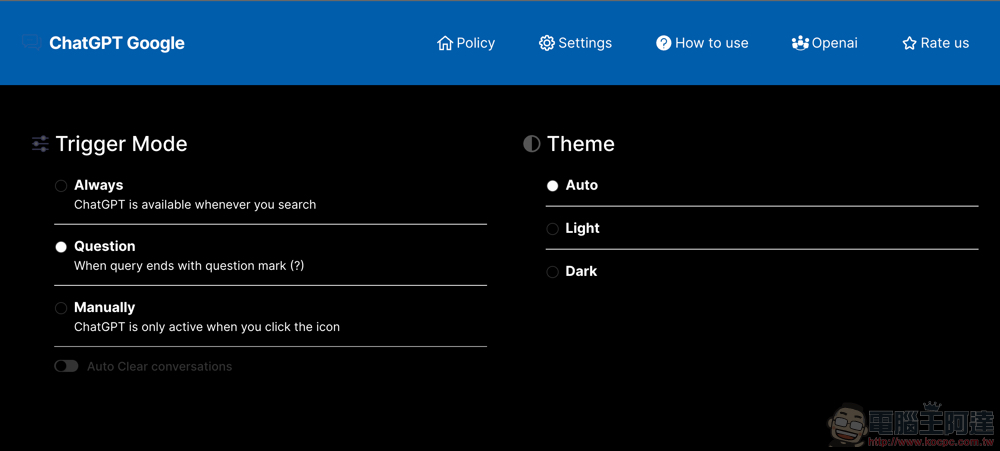Image resolution: width=1000 pixels, height=451 pixels.
Task: Click the star icon beside Rate us
Action: [909, 43]
